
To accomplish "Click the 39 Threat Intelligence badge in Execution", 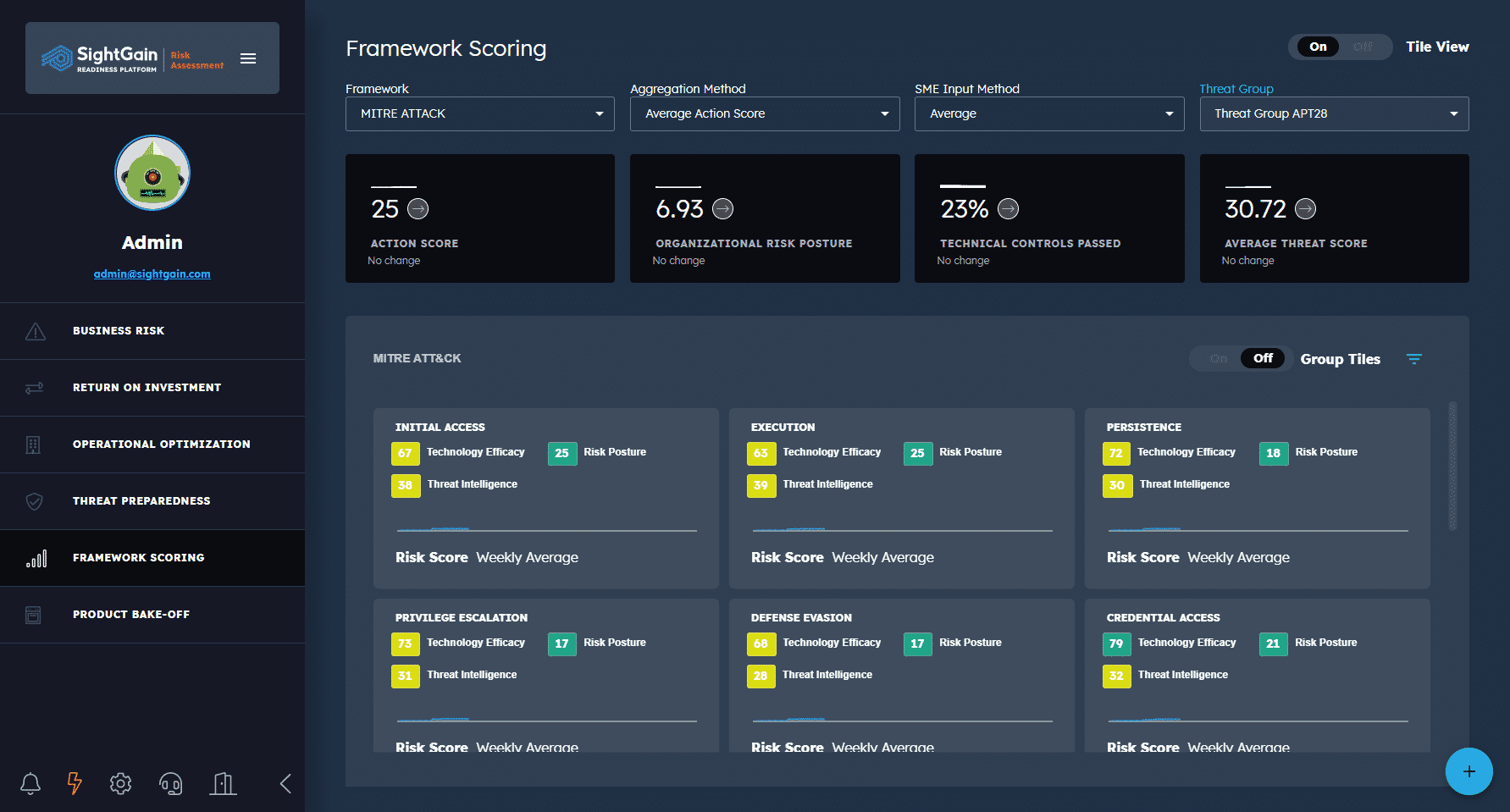I will click(x=761, y=485).
